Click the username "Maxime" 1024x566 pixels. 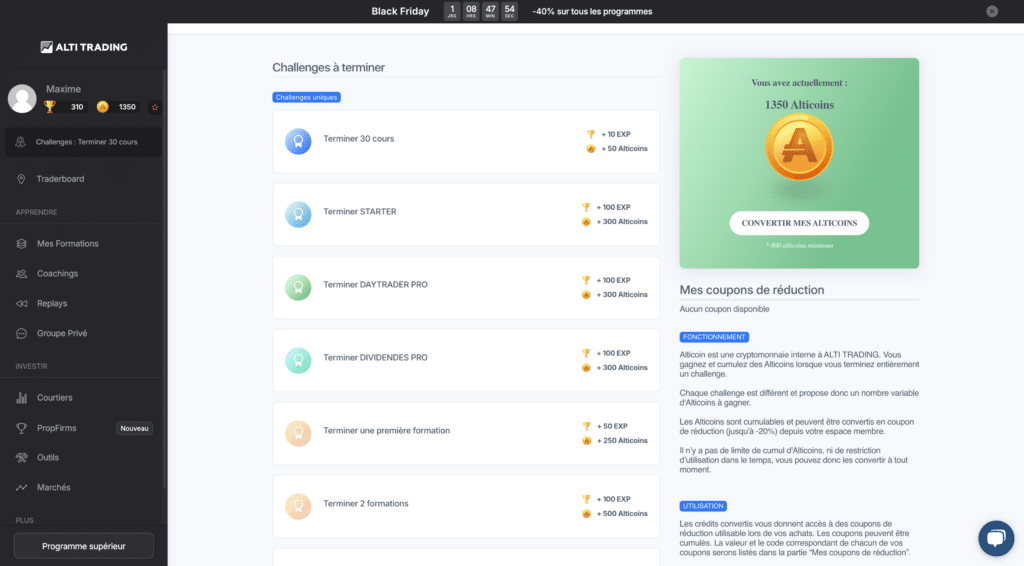pyautogui.click(x=63, y=89)
